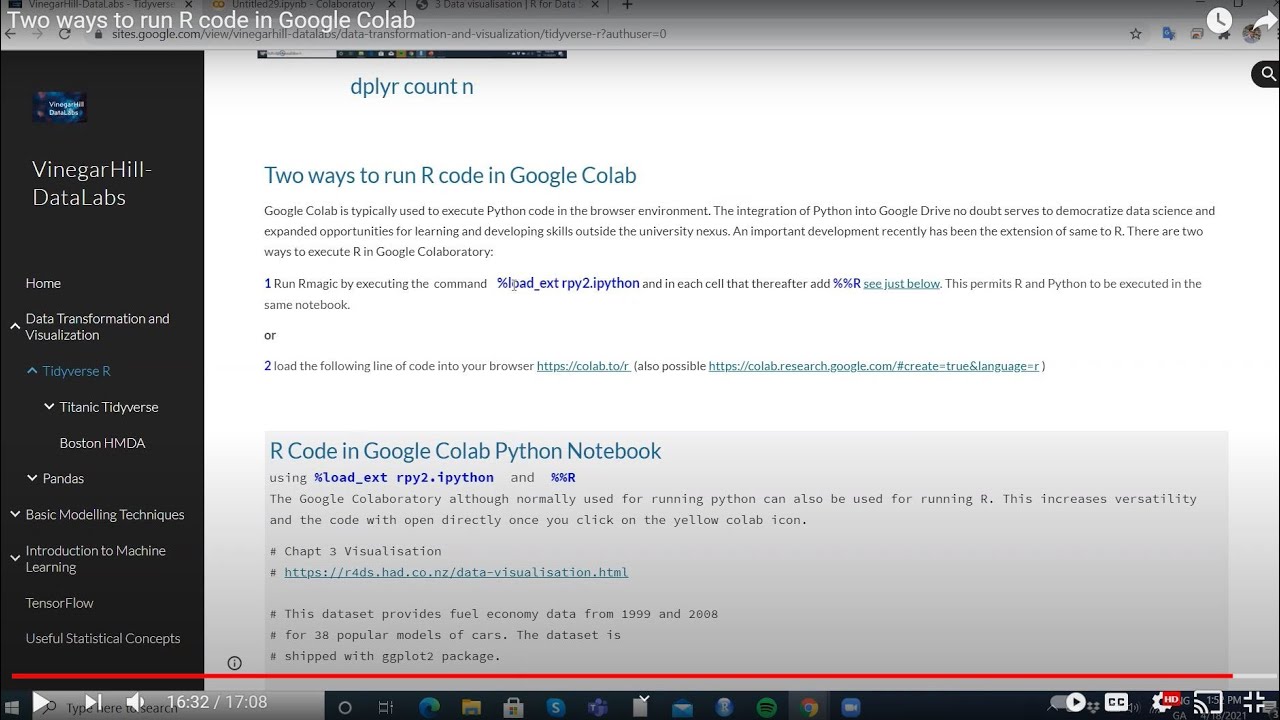Open Spotify from taskbar
The image size is (1280, 720).
click(x=767, y=708)
